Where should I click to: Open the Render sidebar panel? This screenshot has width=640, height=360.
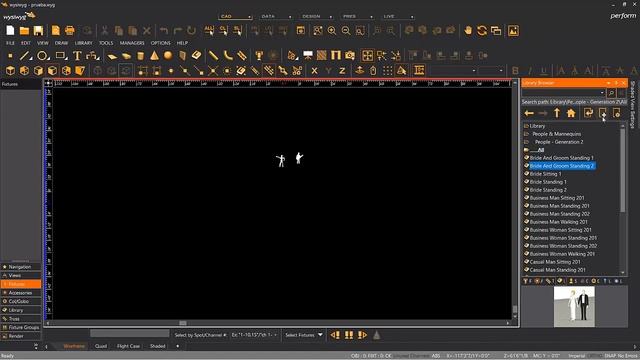(x=21, y=336)
